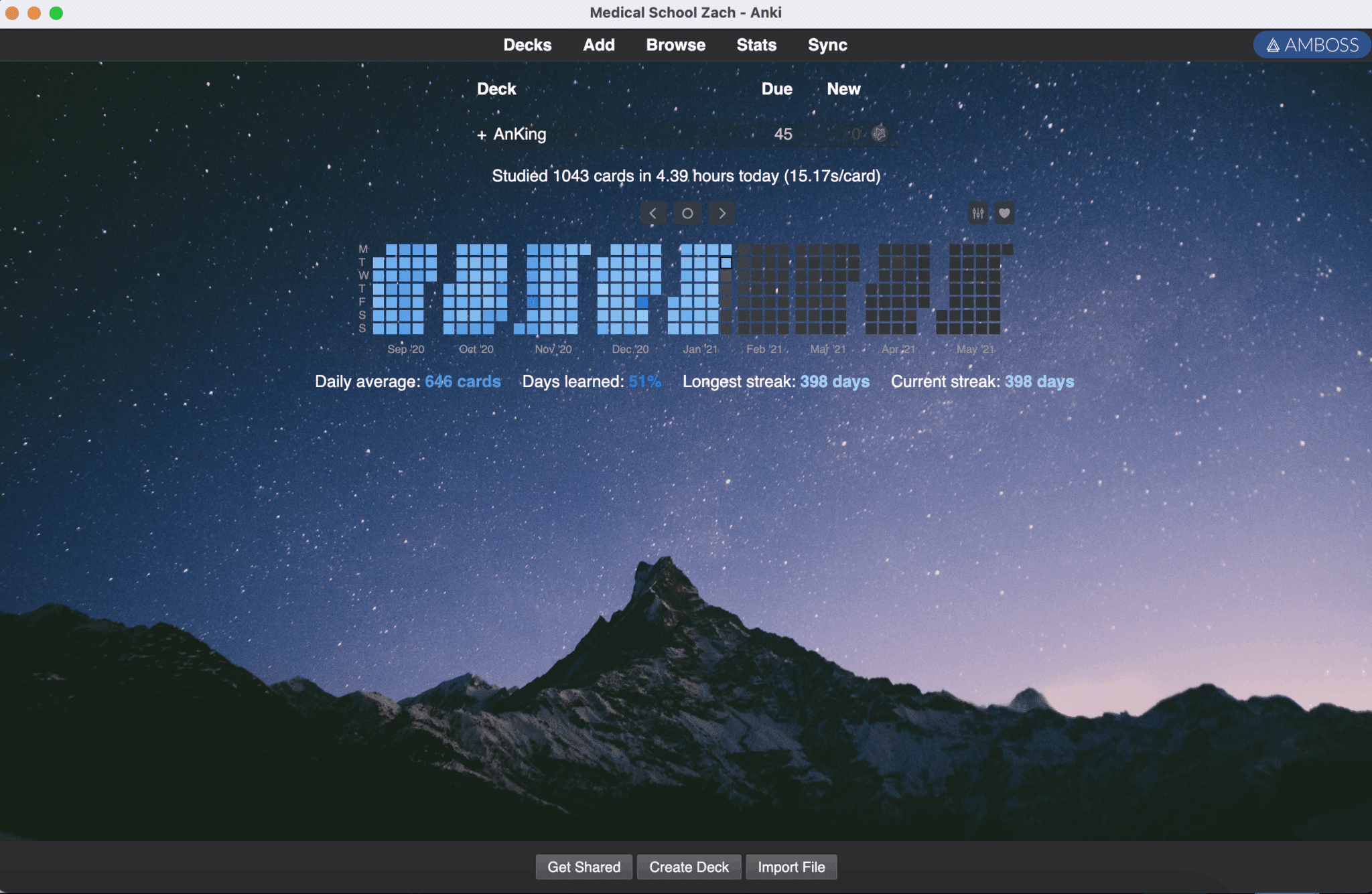Sync the collection with the Sync button
This screenshot has width=1372, height=894.
click(827, 45)
